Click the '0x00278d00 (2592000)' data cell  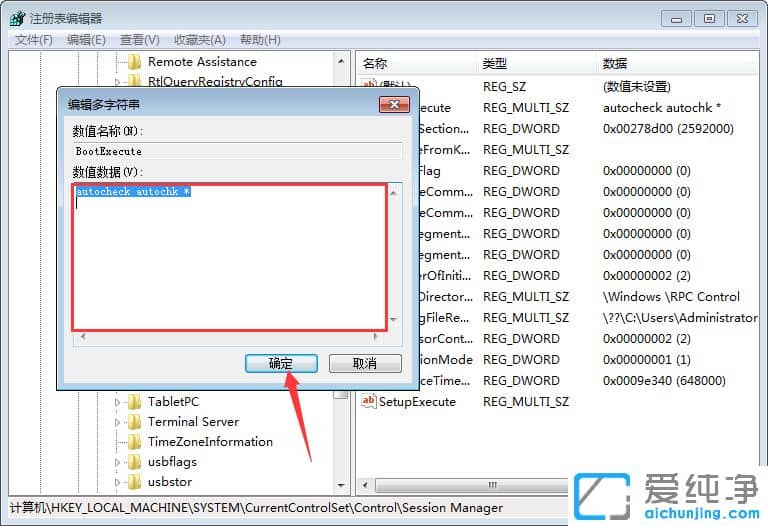pos(668,129)
